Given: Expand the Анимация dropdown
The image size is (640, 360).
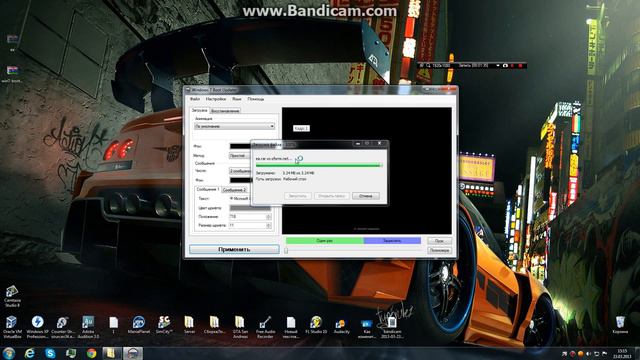Looking at the screenshot, I should click(234, 127).
